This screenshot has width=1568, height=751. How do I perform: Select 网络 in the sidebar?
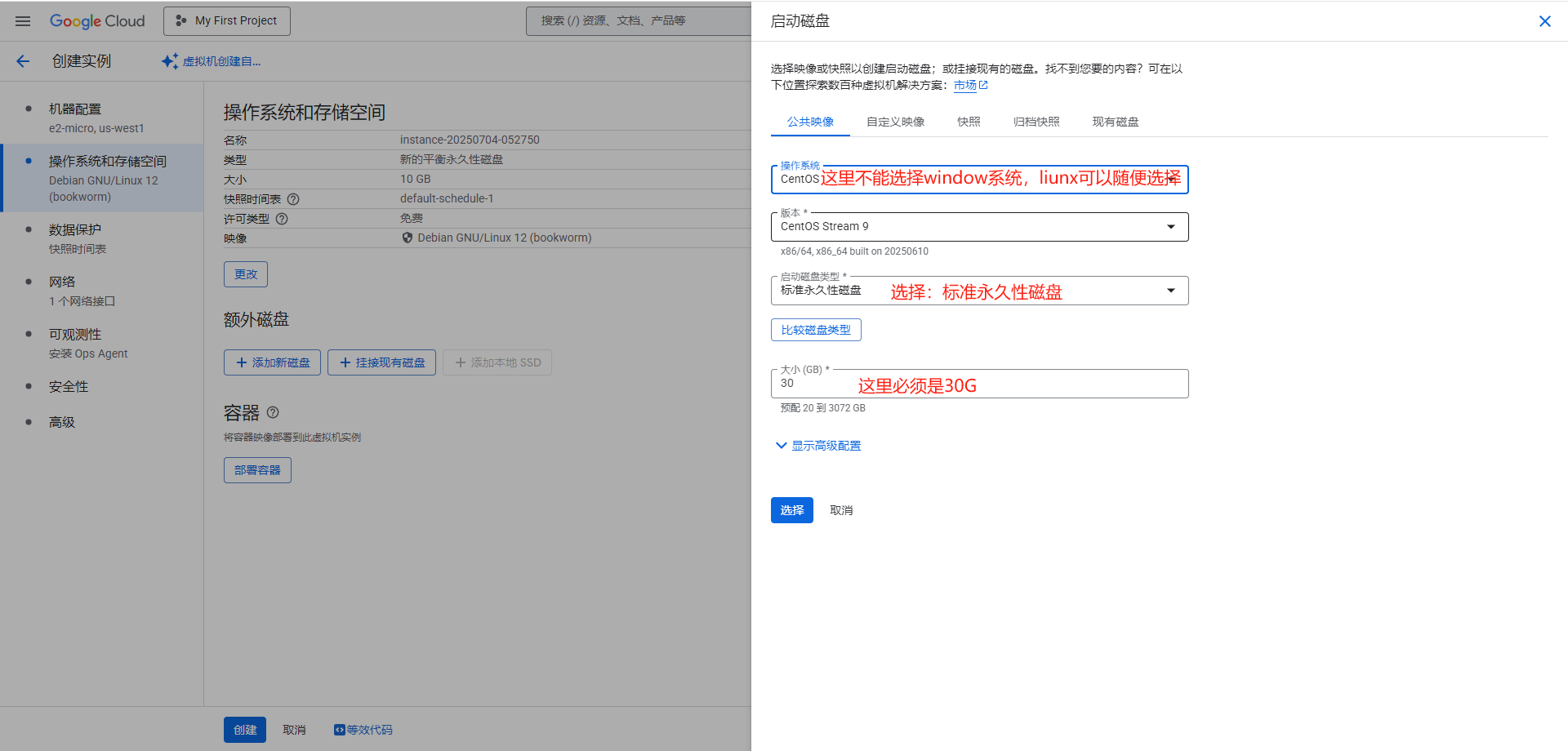(x=101, y=291)
